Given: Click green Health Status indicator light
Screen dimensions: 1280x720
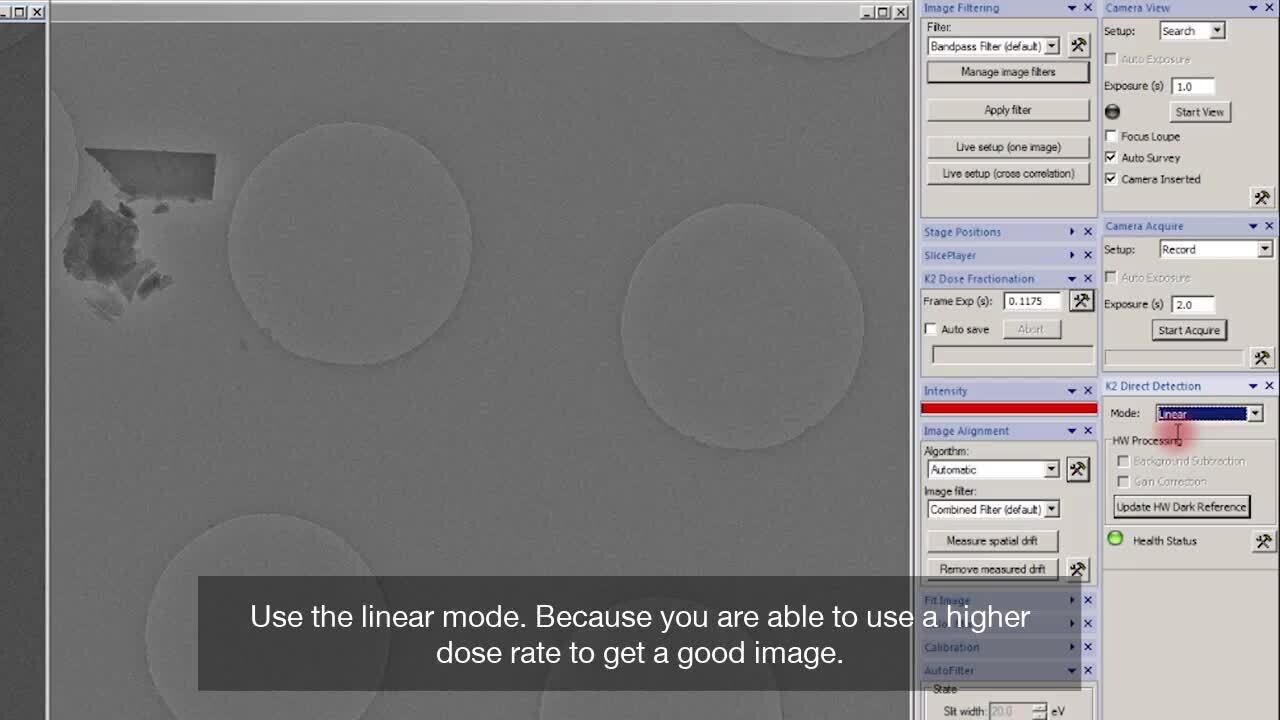Looking at the screenshot, I should (1116, 540).
